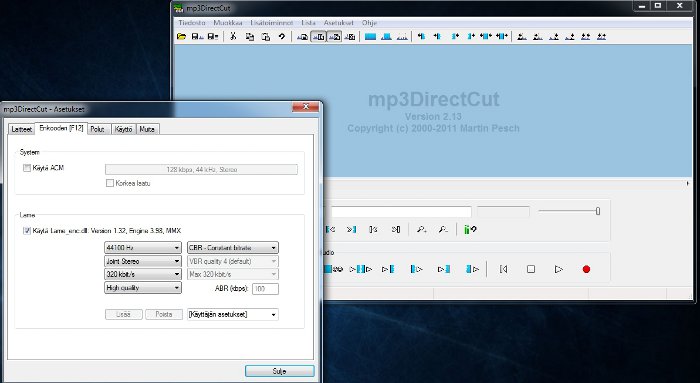Open the Käyttö tab

pyautogui.click(x=123, y=129)
